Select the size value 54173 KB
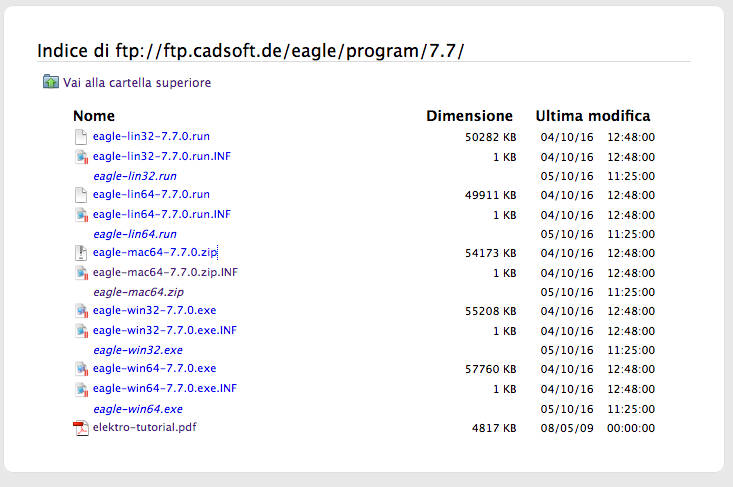733x487 pixels. (x=490, y=253)
